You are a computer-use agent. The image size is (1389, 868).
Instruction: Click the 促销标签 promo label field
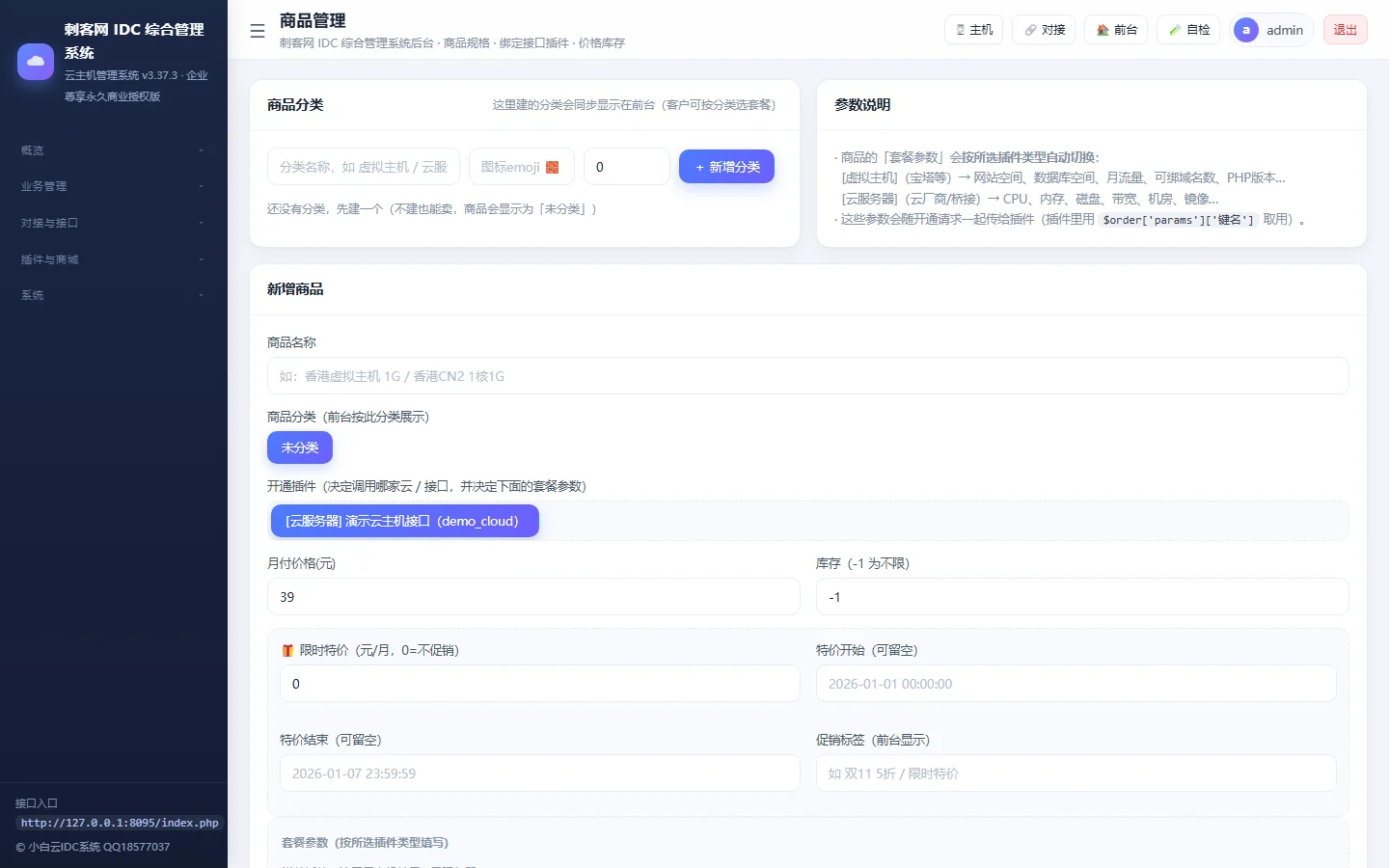point(1076,773)
